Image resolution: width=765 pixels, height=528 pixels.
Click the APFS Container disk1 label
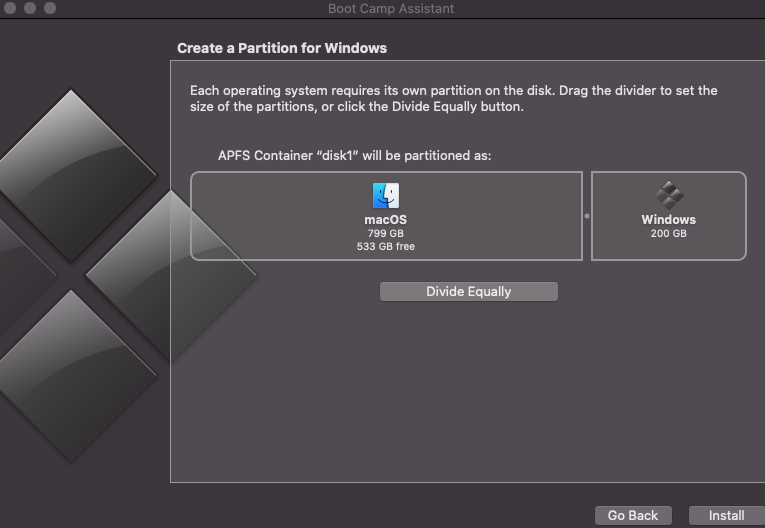pos(354,155)
